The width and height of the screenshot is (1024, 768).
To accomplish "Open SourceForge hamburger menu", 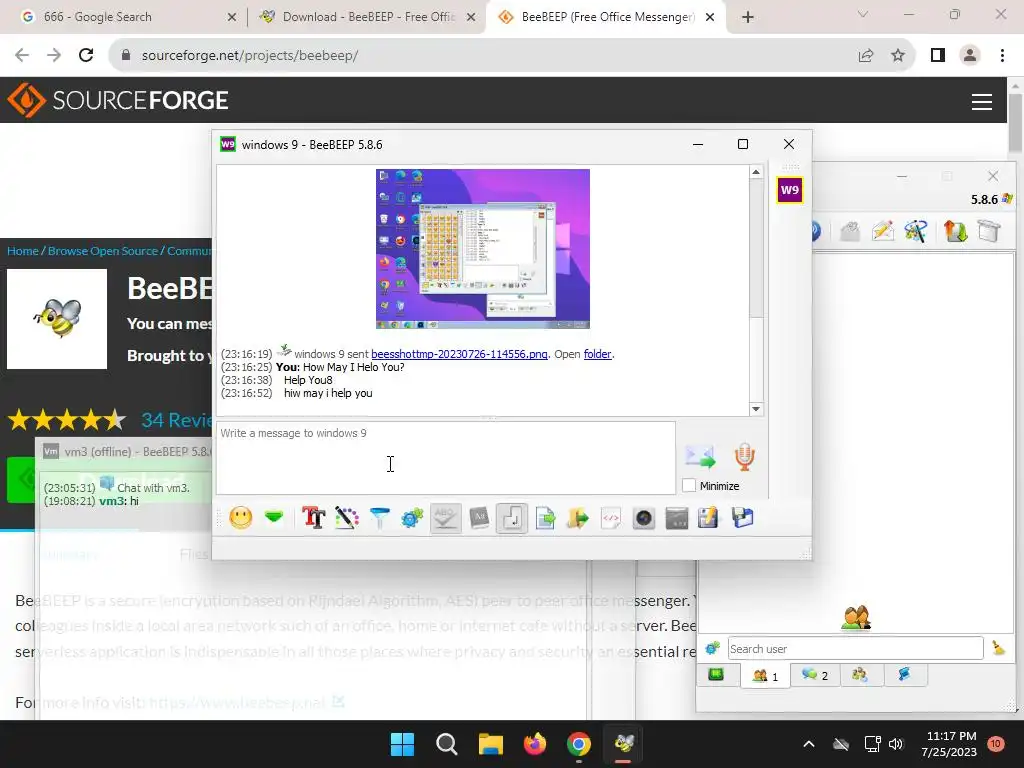I will 982,102.
